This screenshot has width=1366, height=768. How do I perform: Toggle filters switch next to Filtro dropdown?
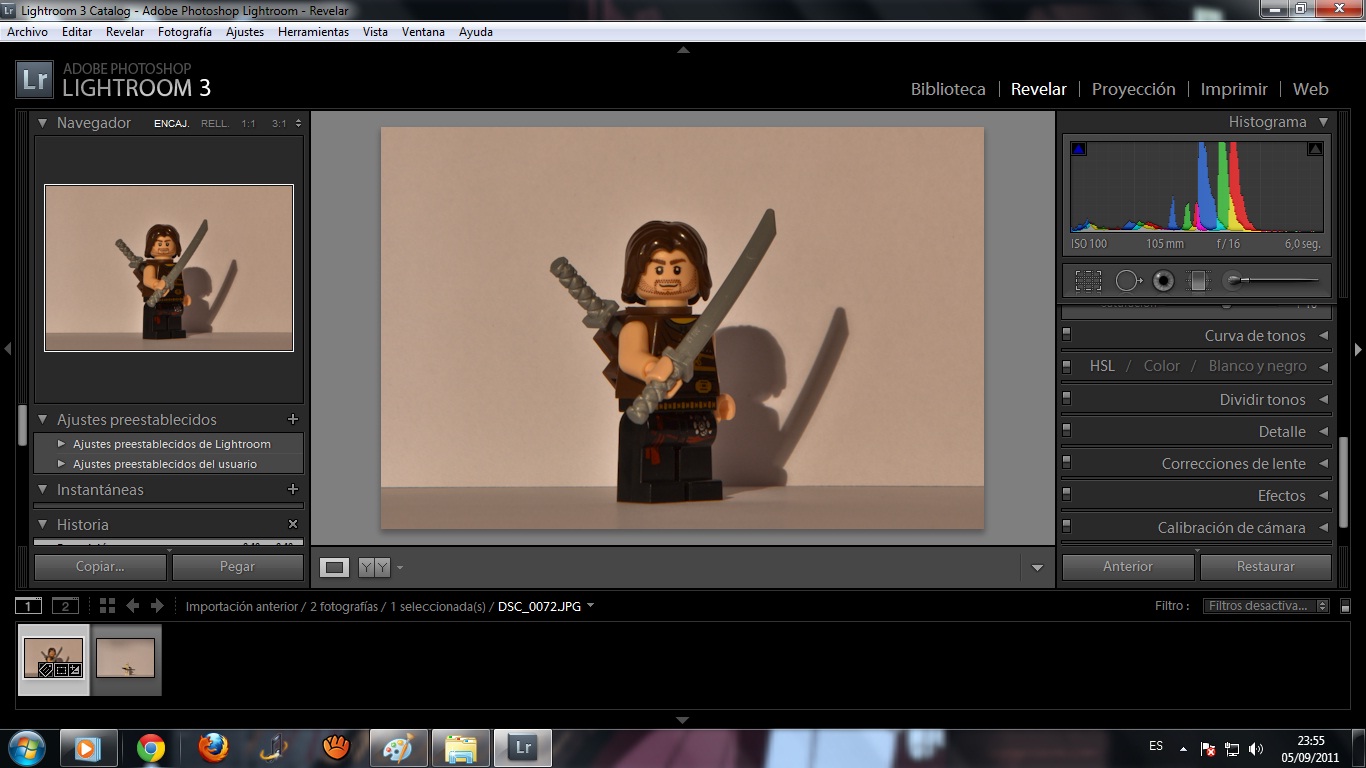(x=1346, y=606)
